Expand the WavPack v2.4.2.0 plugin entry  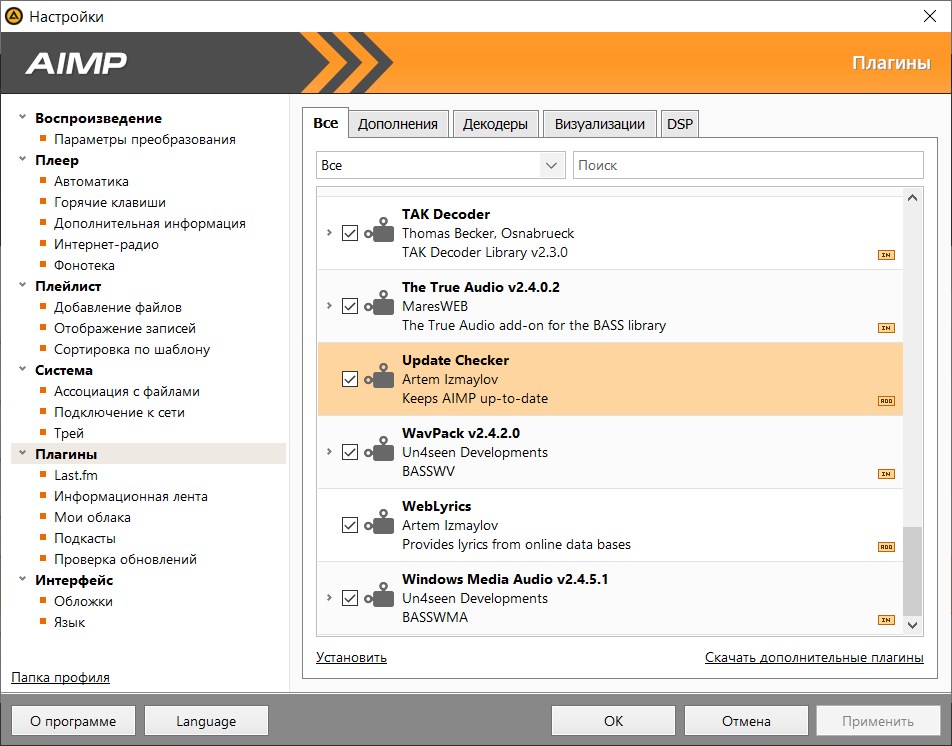[329, 452]
